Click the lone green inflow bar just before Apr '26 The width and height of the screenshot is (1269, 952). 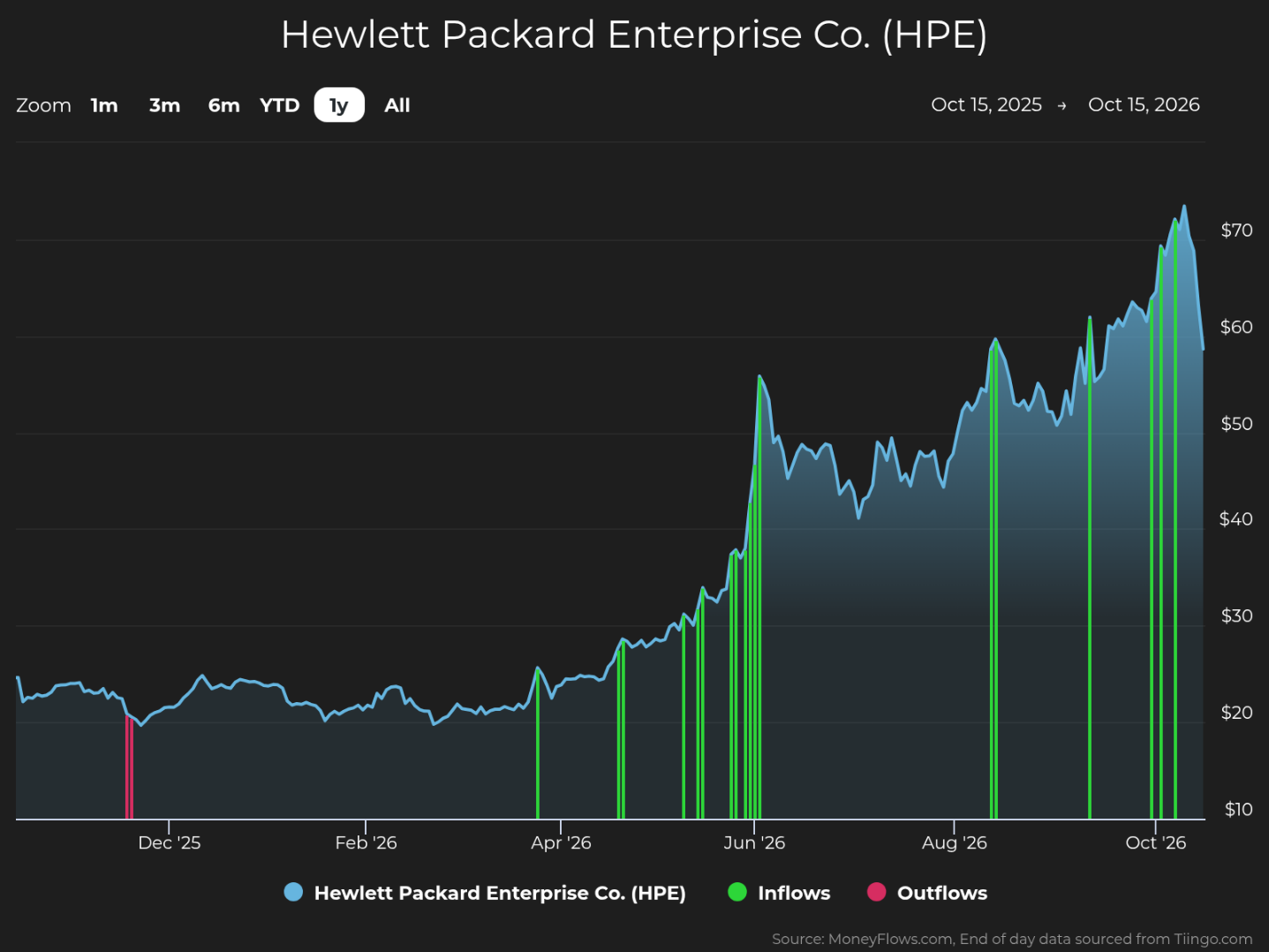(x=538, y=744)
